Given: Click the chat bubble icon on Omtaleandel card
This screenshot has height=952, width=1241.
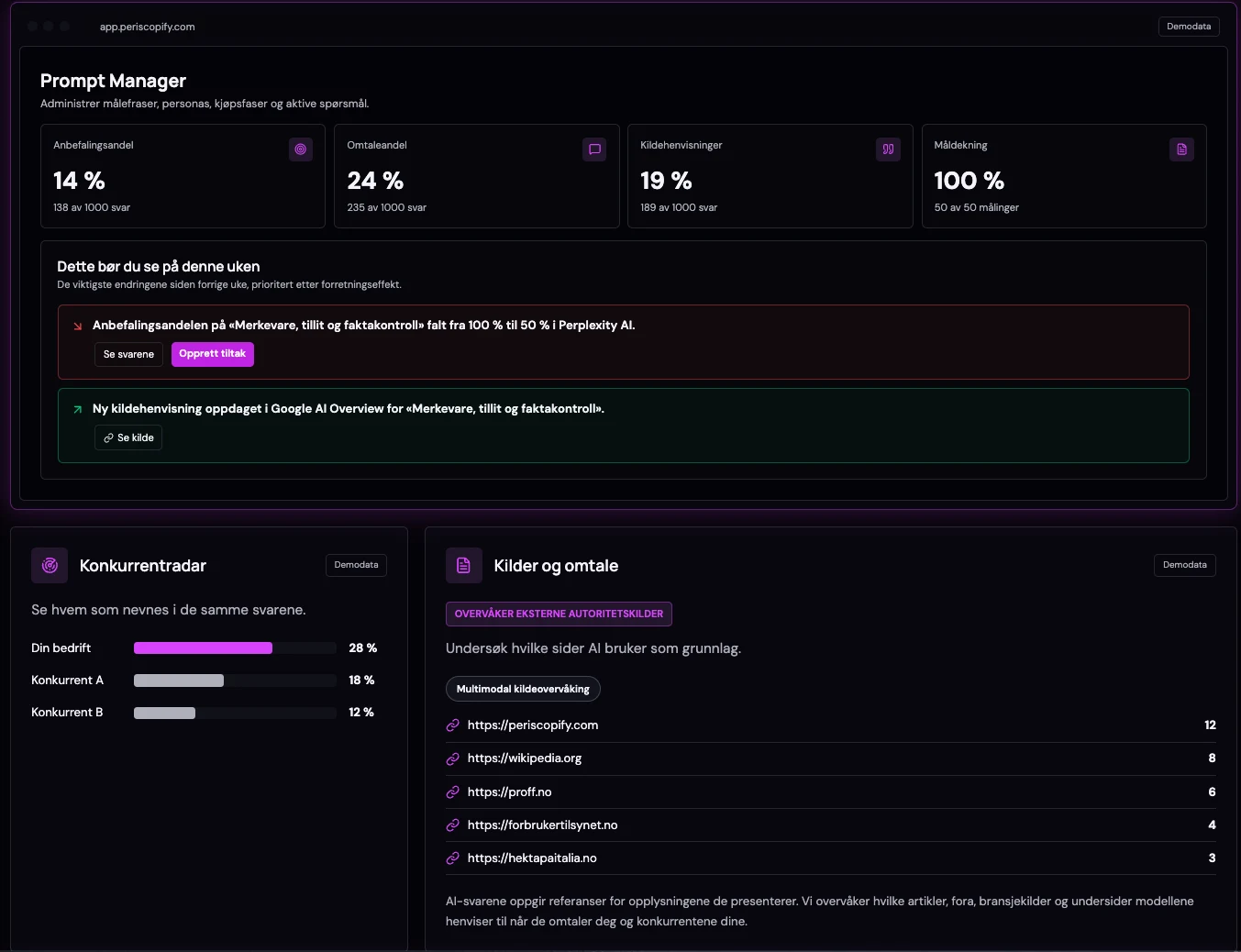Looking at the screenshot, I should 594,149.
